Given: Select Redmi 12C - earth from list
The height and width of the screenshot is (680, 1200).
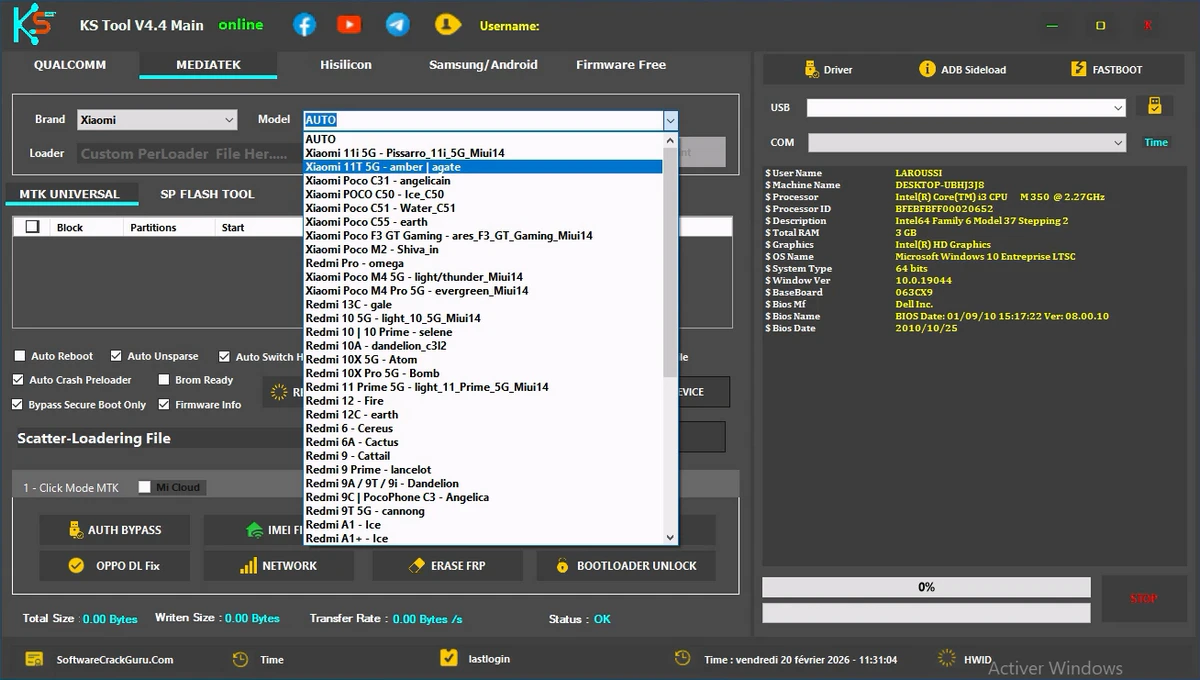Looking at the screenshot, I should [352, 414].
